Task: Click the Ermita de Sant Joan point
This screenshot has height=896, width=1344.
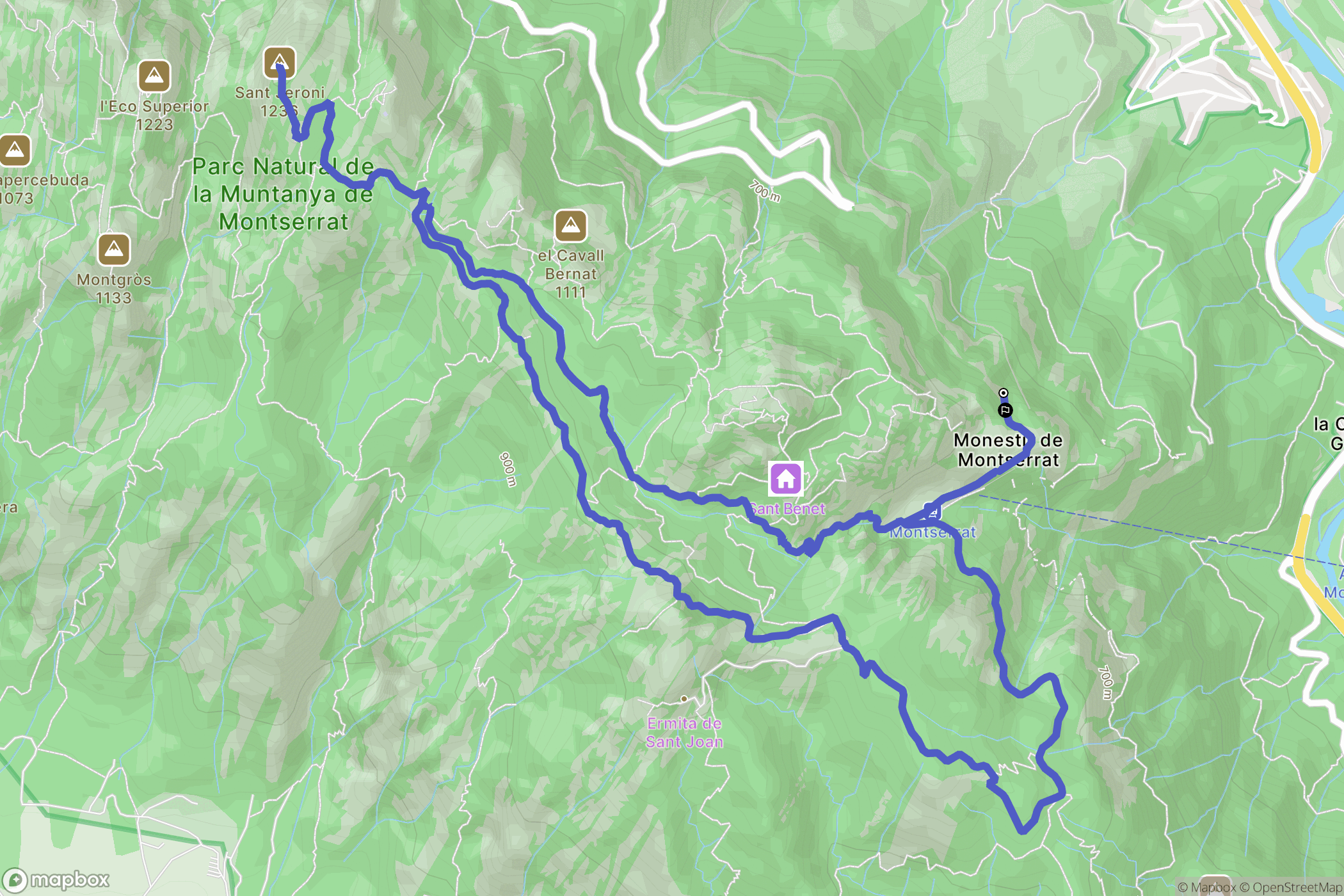Action: pyautogui.click(x=684, y=699)
